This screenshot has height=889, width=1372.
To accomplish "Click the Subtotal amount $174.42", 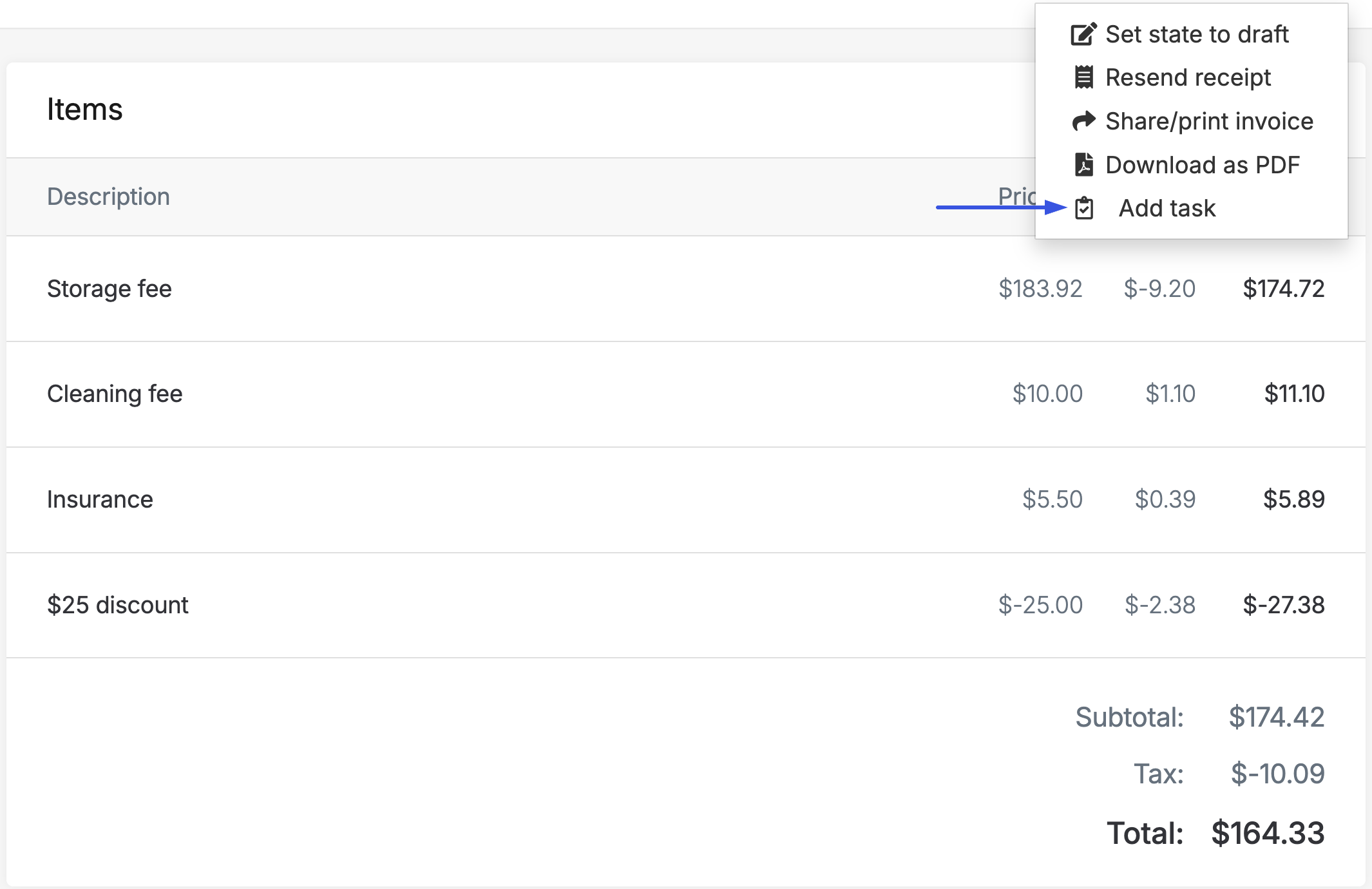I will [1276, 717].
